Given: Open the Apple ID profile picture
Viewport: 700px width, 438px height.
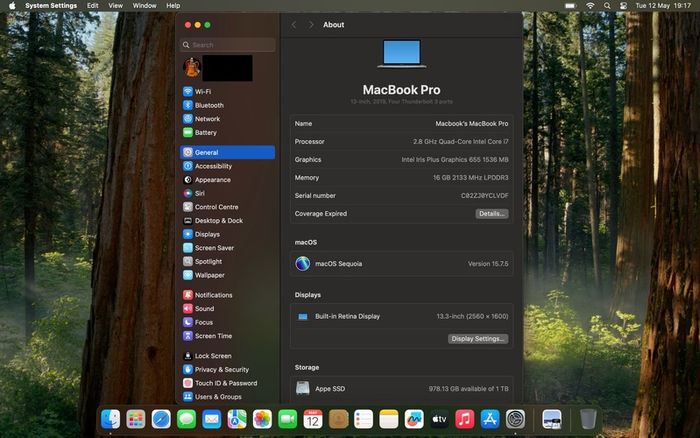Looking at the screenshot, I should pyautogui.click(x=192, y=67).
